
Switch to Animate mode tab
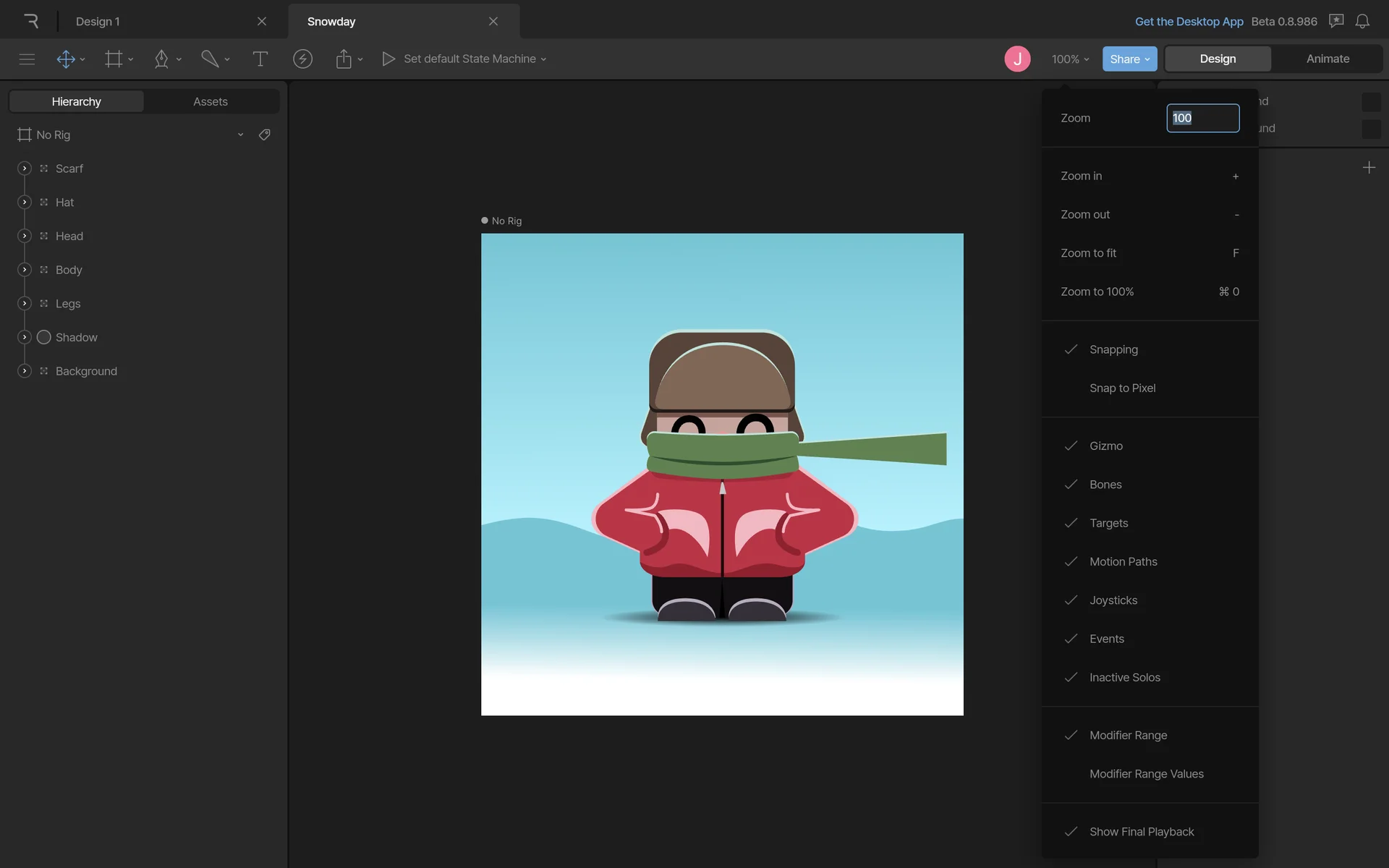click(x=1328, y=59)
